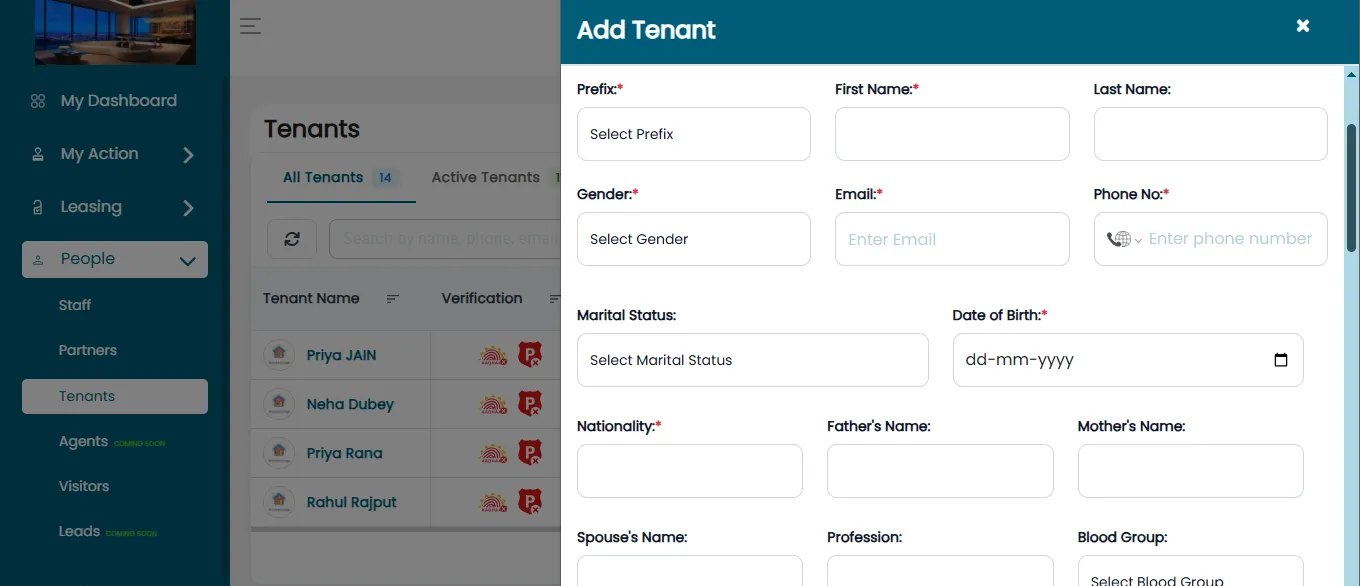Open the calendar picker icon in Date of Birth

[x=1281, y=360]
